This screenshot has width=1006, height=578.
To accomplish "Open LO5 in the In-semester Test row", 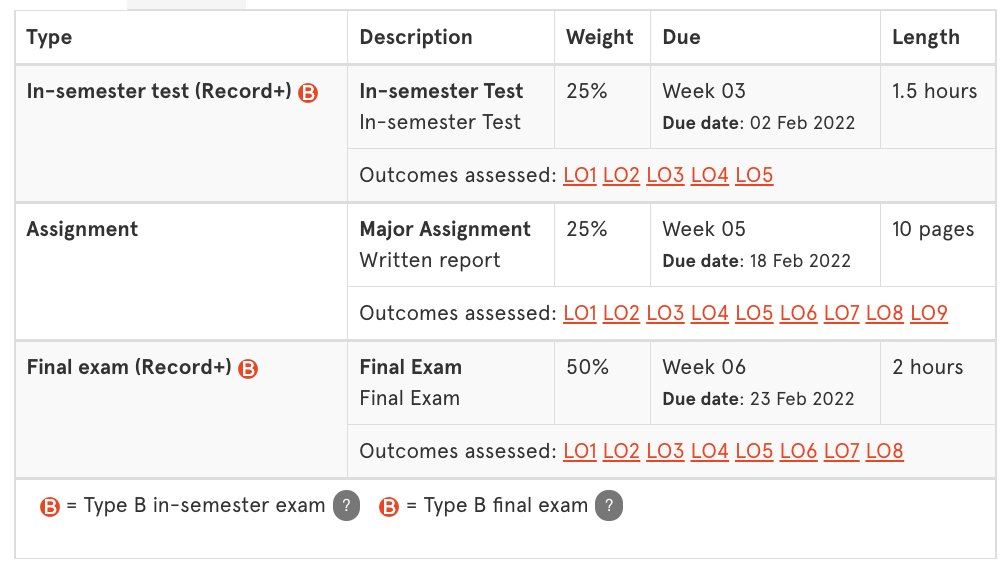I will [x=754, y=175].
